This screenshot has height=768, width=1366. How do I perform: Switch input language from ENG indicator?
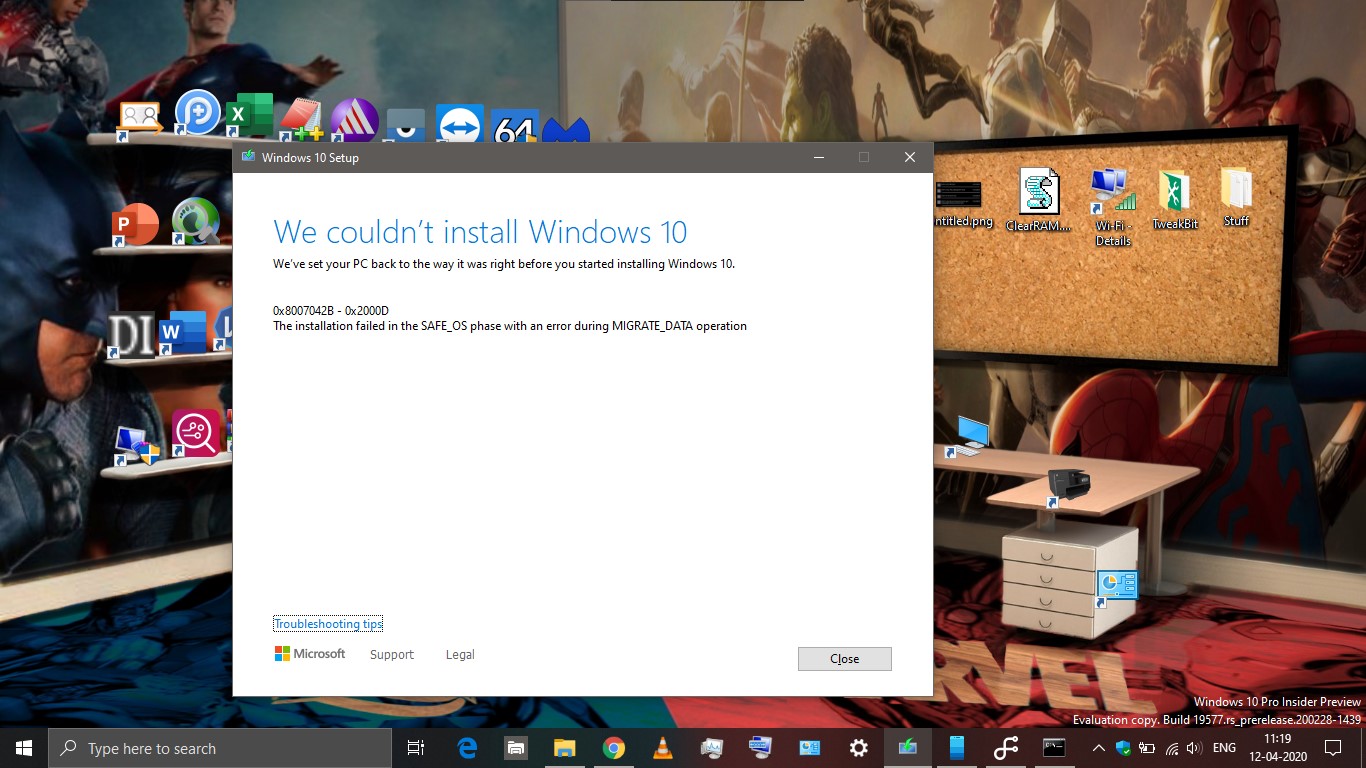[1224, 747]
